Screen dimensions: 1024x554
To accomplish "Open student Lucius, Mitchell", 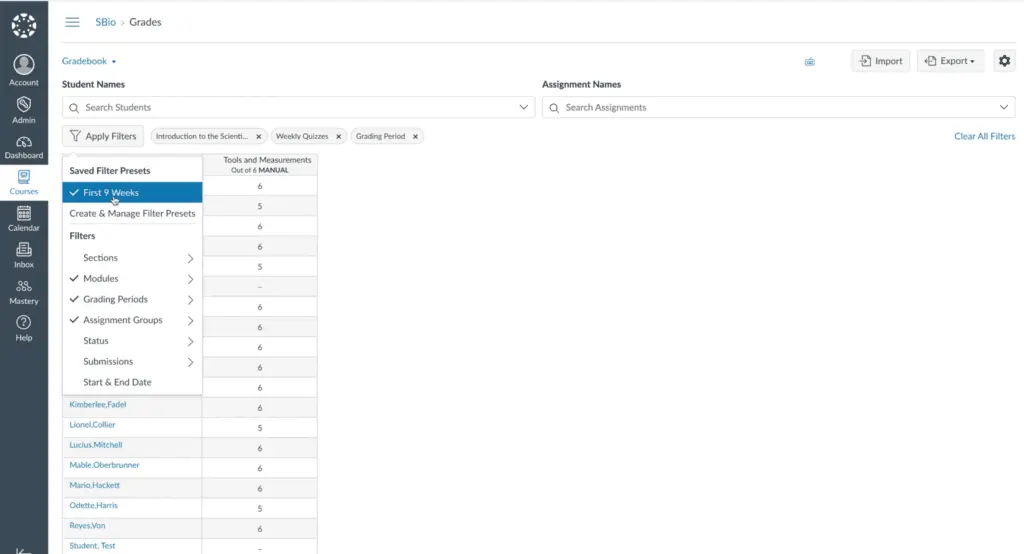I will 95,445.
